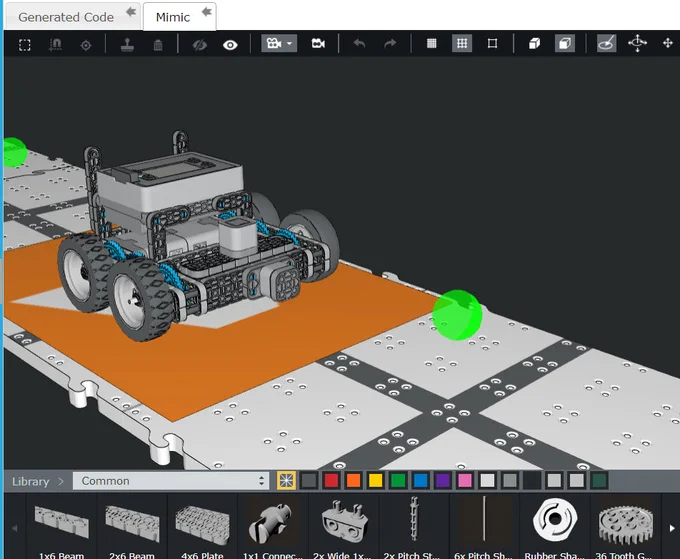Image resolution: width=680 pixels, height=559 pixels.
Task: Select the 2x Pitch Standoff part
Action: coord(414,528)
